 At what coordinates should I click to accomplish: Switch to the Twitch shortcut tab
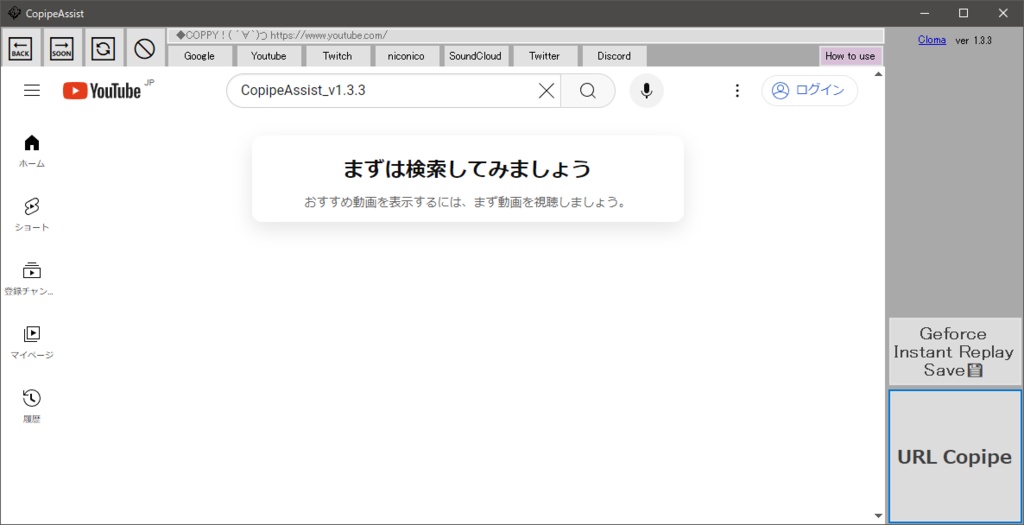point(338,56)
